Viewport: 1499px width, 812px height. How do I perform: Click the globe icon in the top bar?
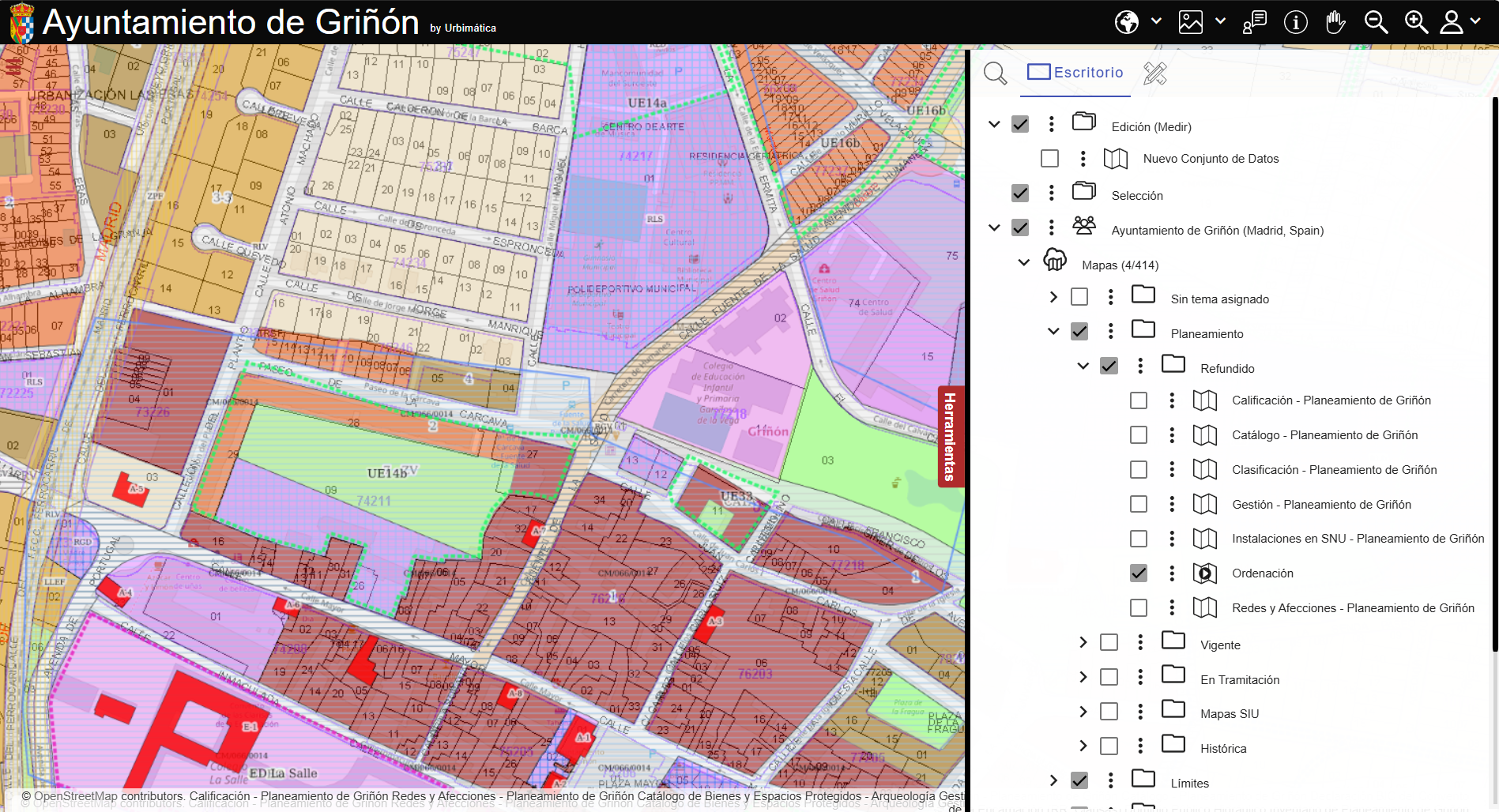[x=1127, y=22]
